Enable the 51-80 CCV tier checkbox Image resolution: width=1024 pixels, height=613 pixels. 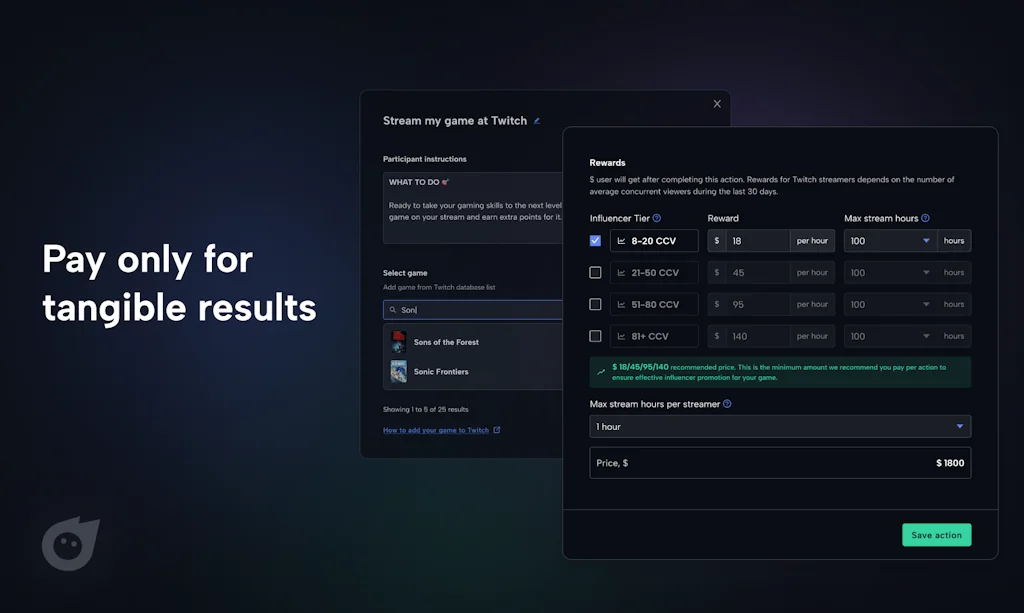pos(595,304)
